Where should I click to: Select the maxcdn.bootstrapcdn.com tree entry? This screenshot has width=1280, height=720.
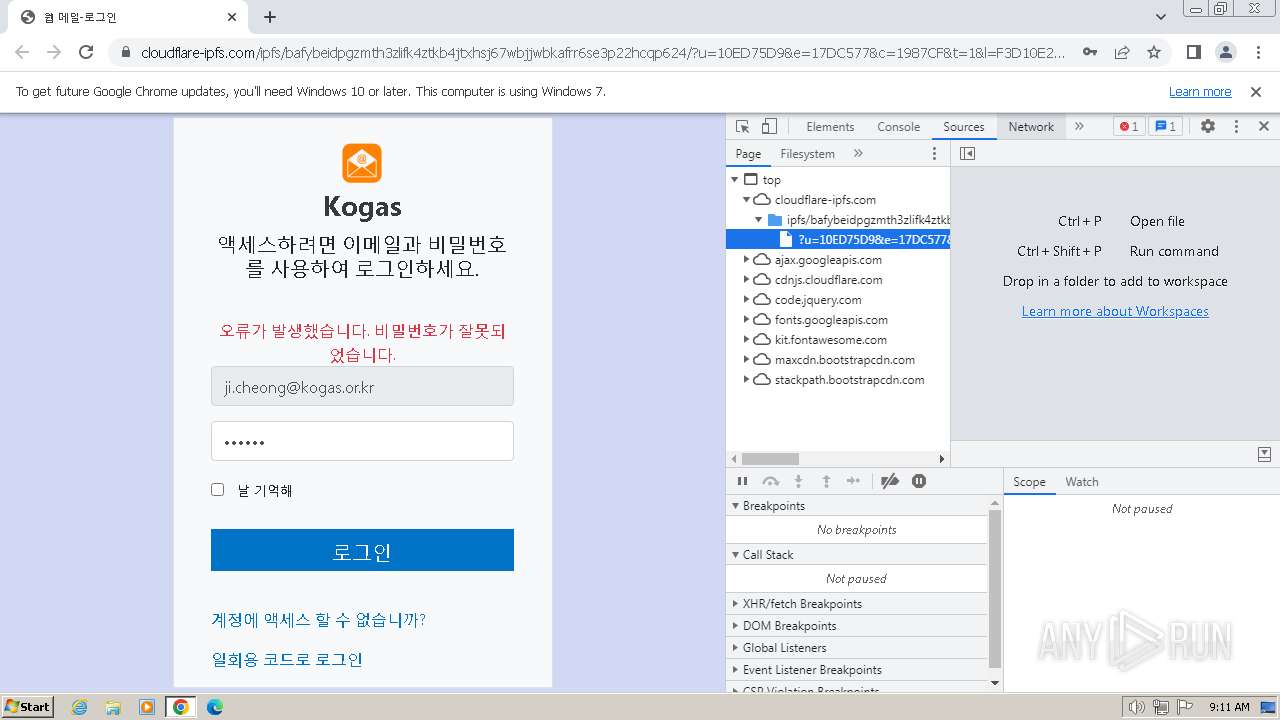click(844, 360)
